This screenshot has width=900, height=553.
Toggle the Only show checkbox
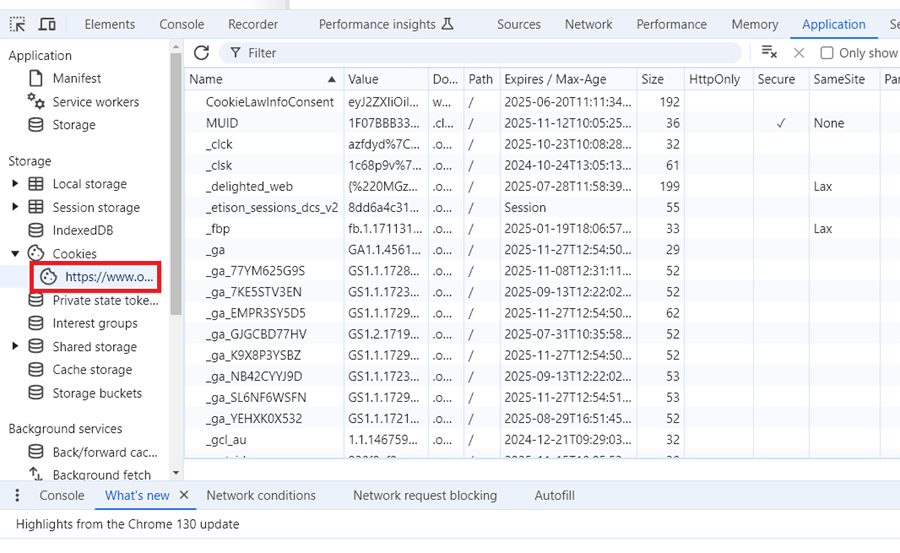coord(827,53)
